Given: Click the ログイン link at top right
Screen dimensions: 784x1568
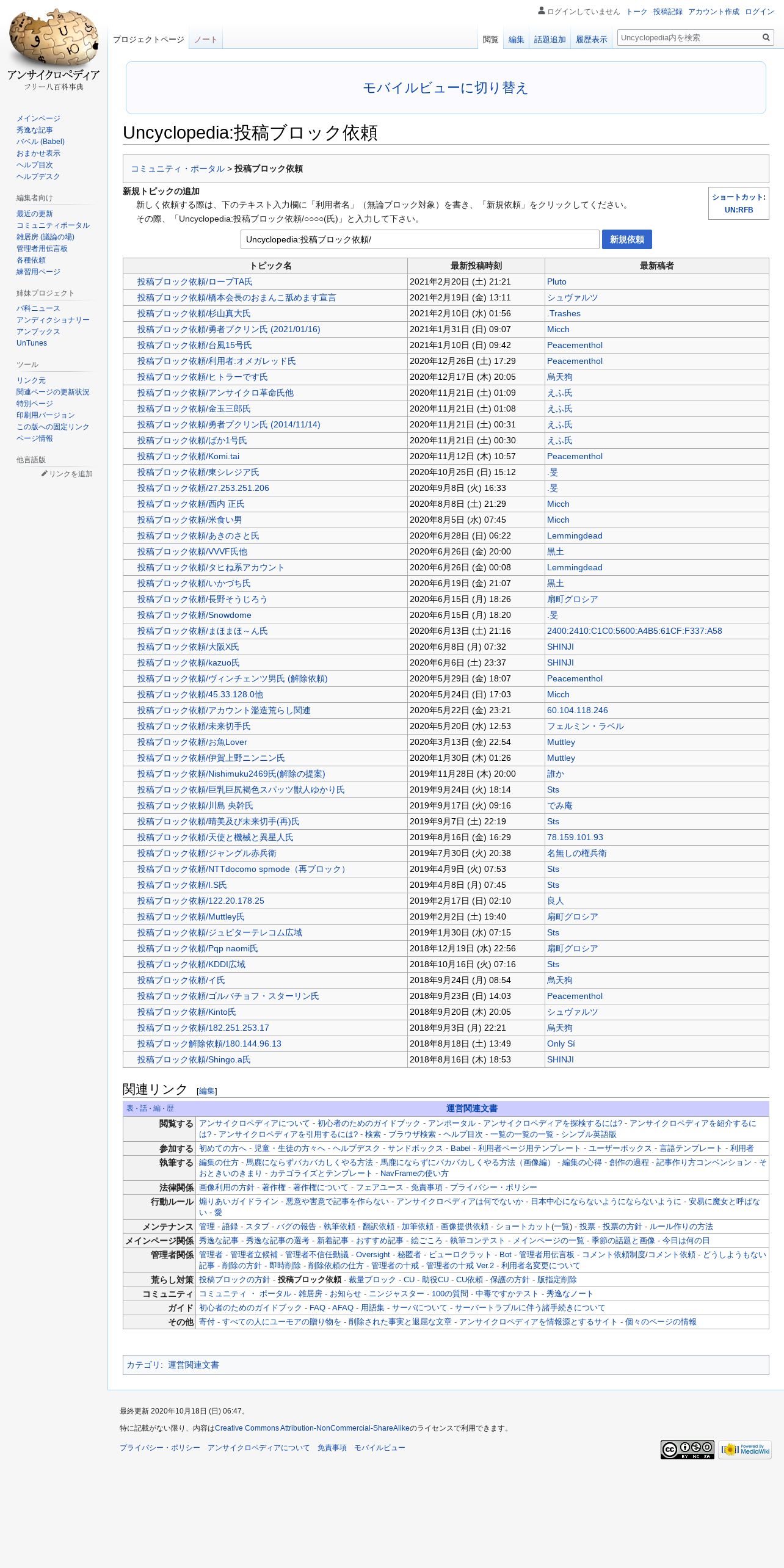Looking at the screenshot, I should [x=759, y=12].
